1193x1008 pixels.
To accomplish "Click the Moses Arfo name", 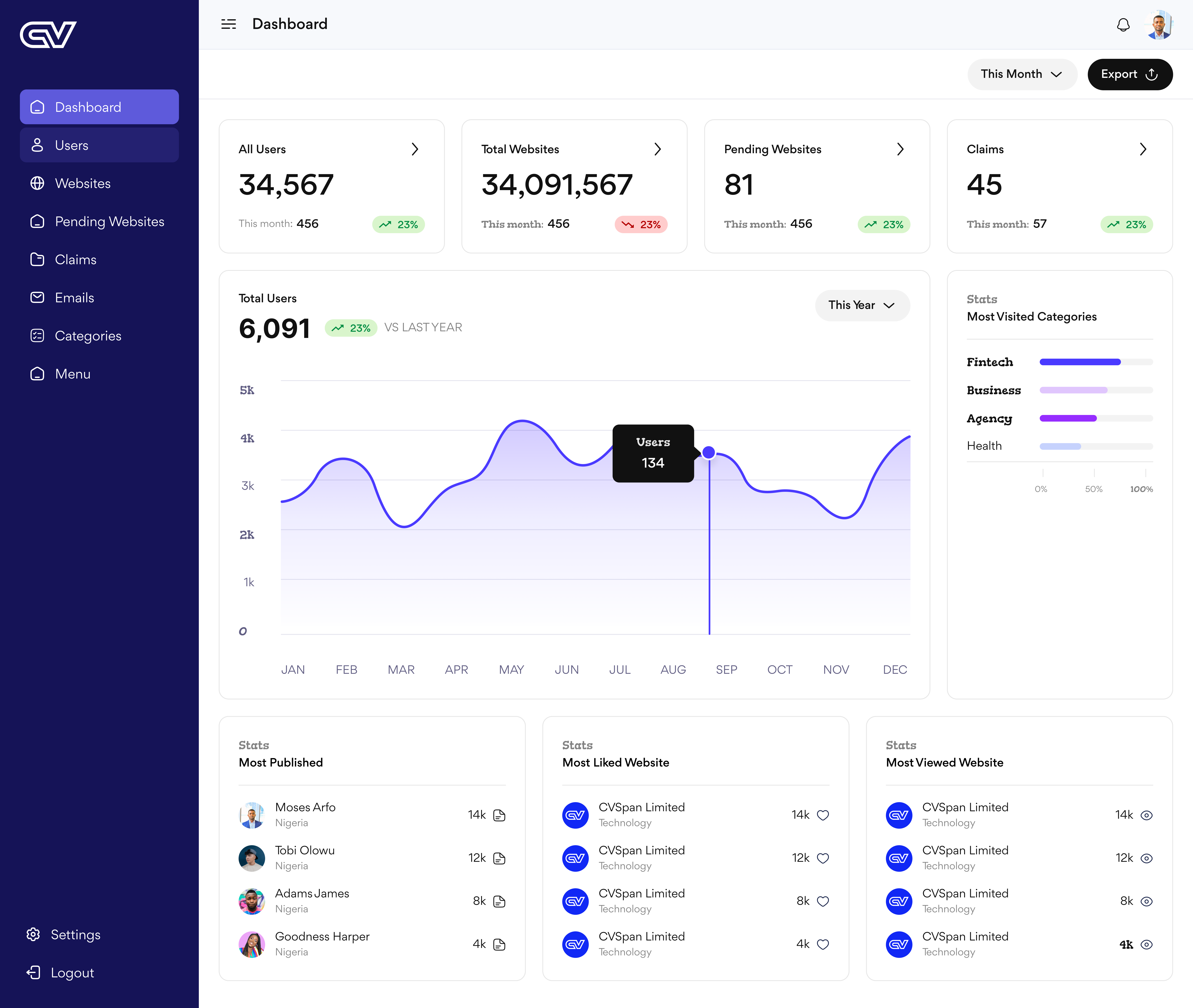I will click(x=305, y=807).
